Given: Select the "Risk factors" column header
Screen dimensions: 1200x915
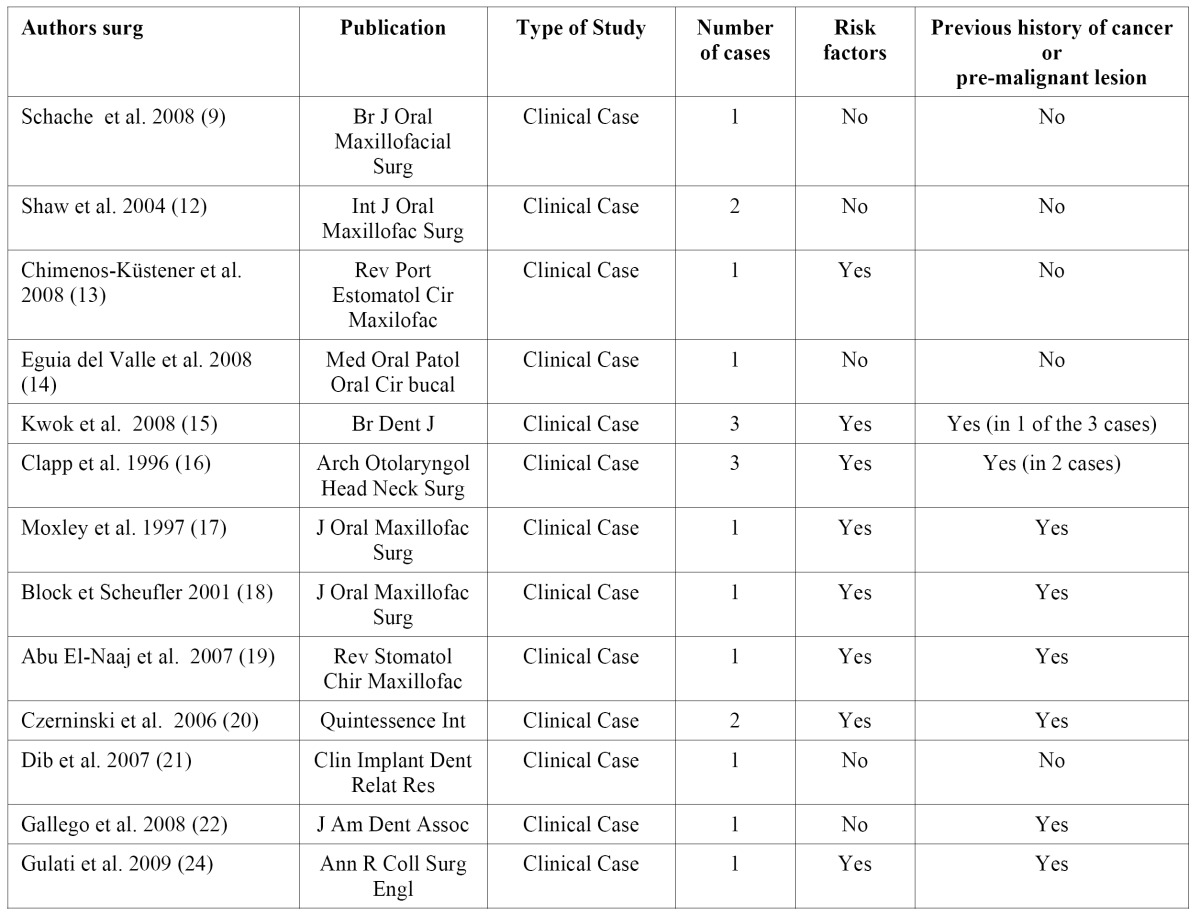Looking at the screenshot, I should pyautogui.click(x=855, y=41).
